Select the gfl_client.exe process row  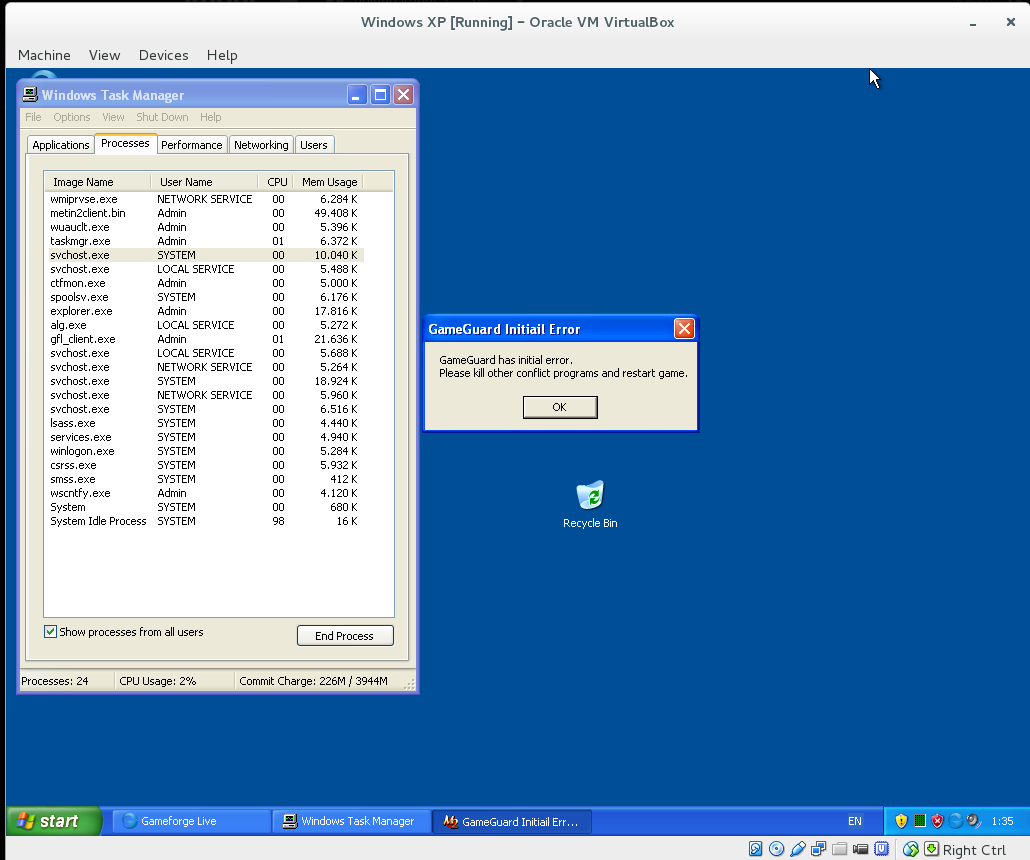point(205,339)
